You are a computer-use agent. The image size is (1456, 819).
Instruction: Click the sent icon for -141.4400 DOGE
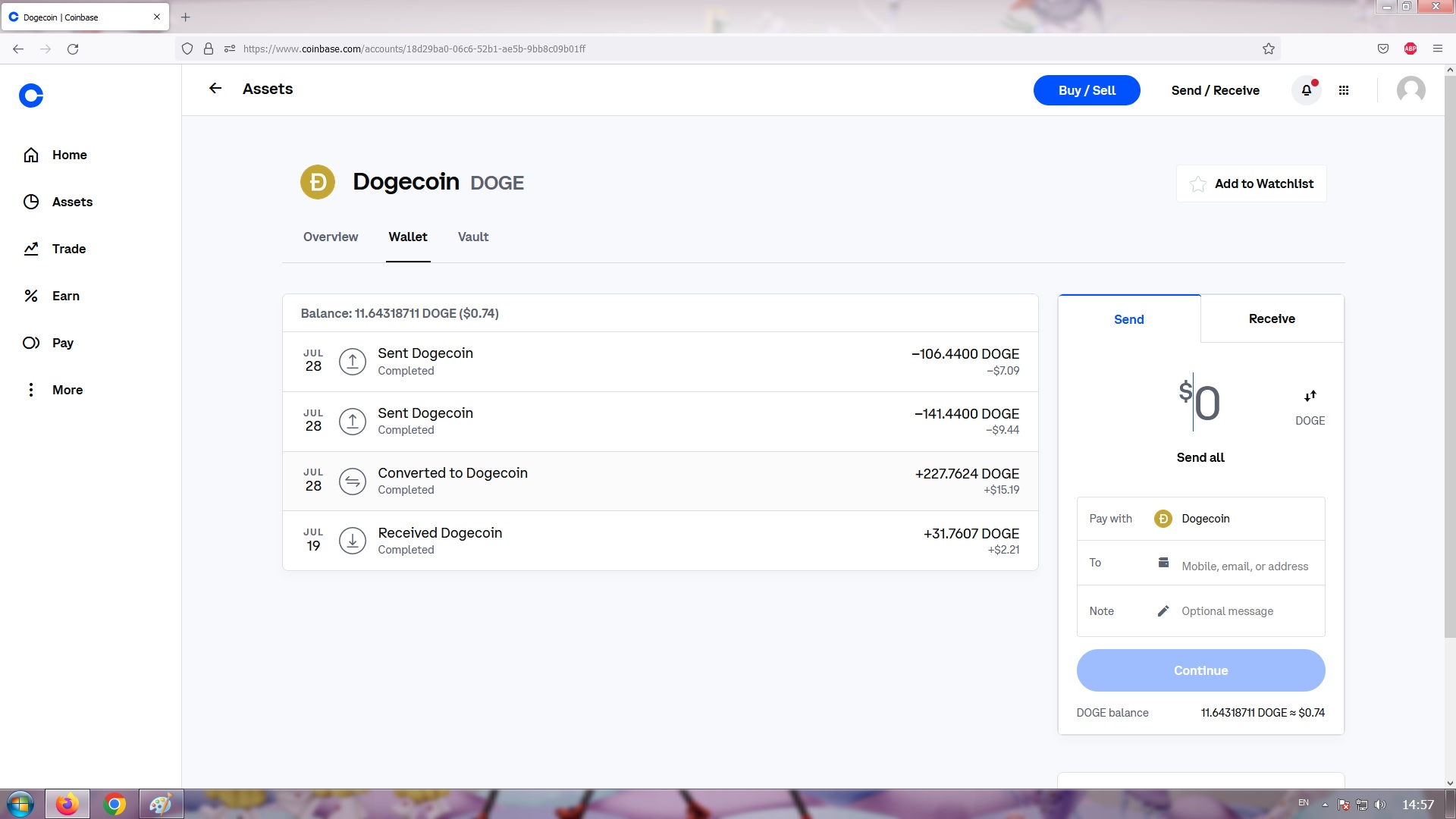353,422
